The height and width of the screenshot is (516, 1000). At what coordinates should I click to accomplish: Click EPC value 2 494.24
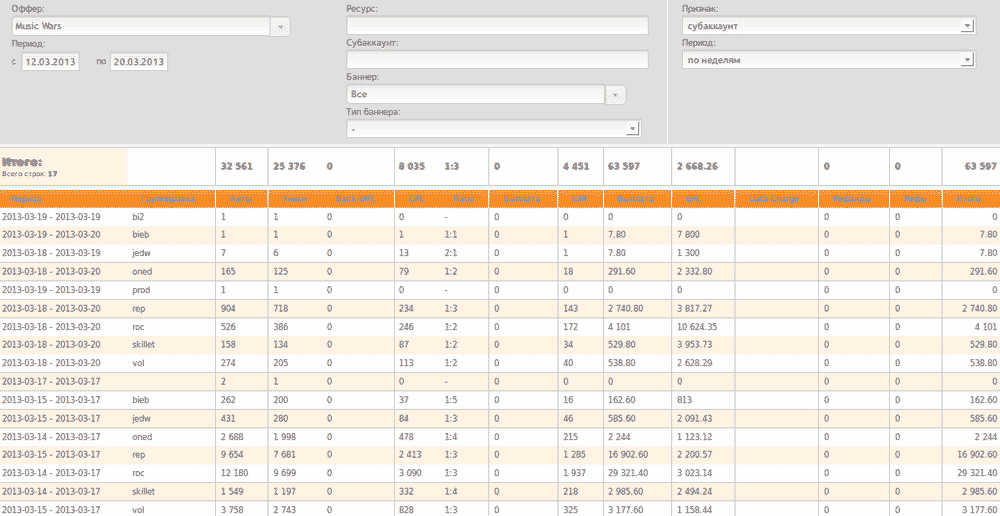click(x=696, y=492)
